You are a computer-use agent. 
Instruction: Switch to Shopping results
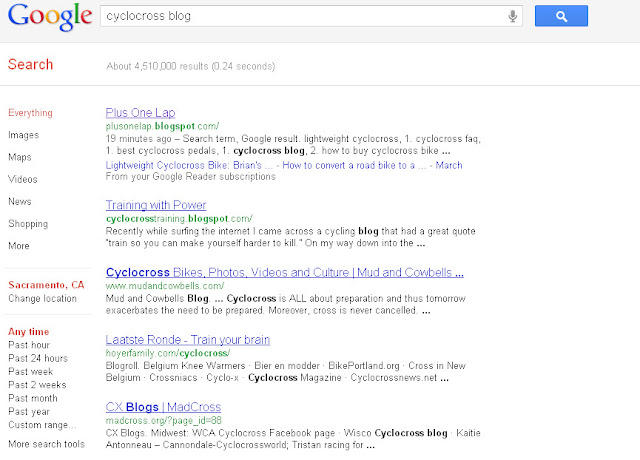tap(28, 224)
